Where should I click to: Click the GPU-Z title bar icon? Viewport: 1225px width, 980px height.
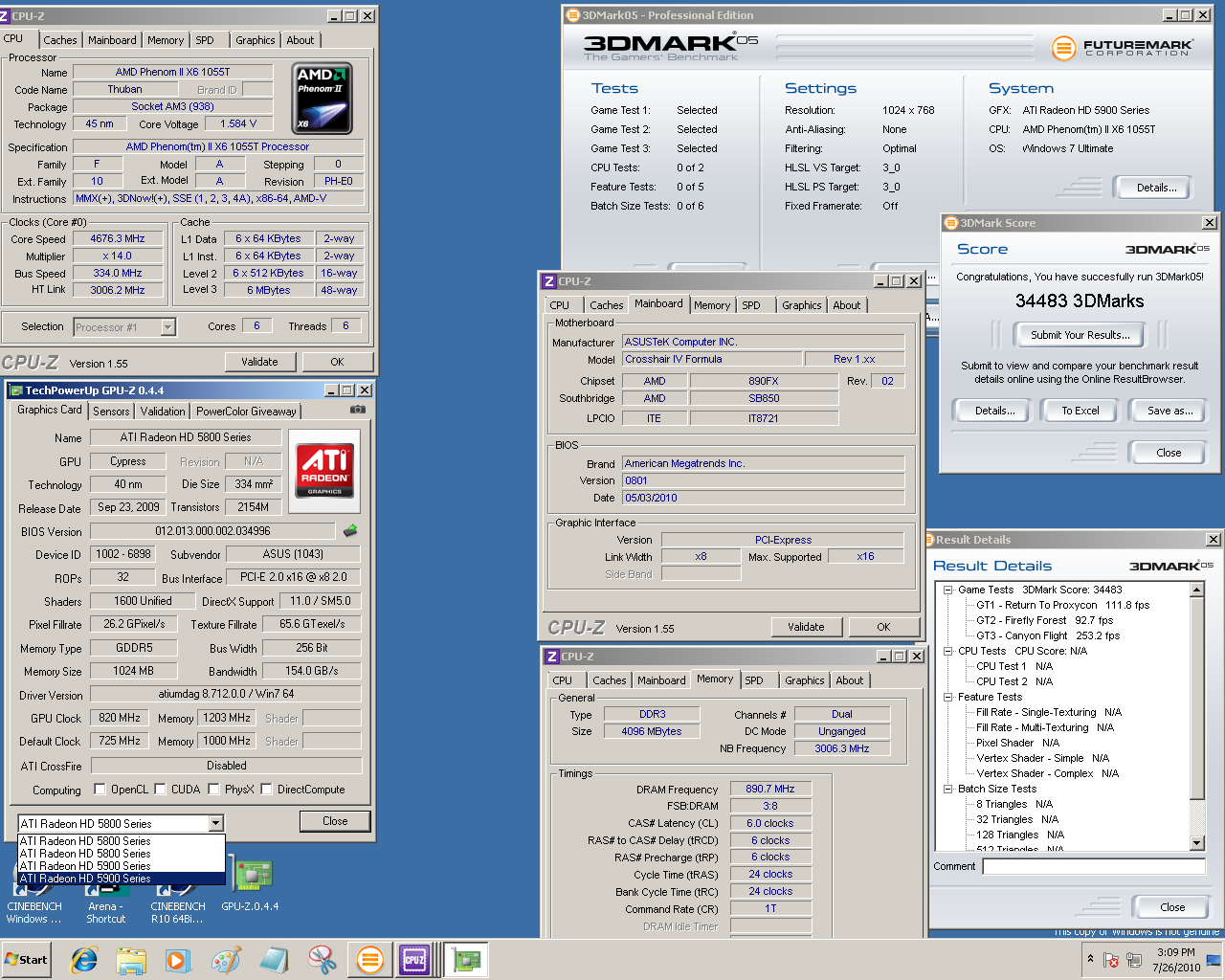(15, 390)
